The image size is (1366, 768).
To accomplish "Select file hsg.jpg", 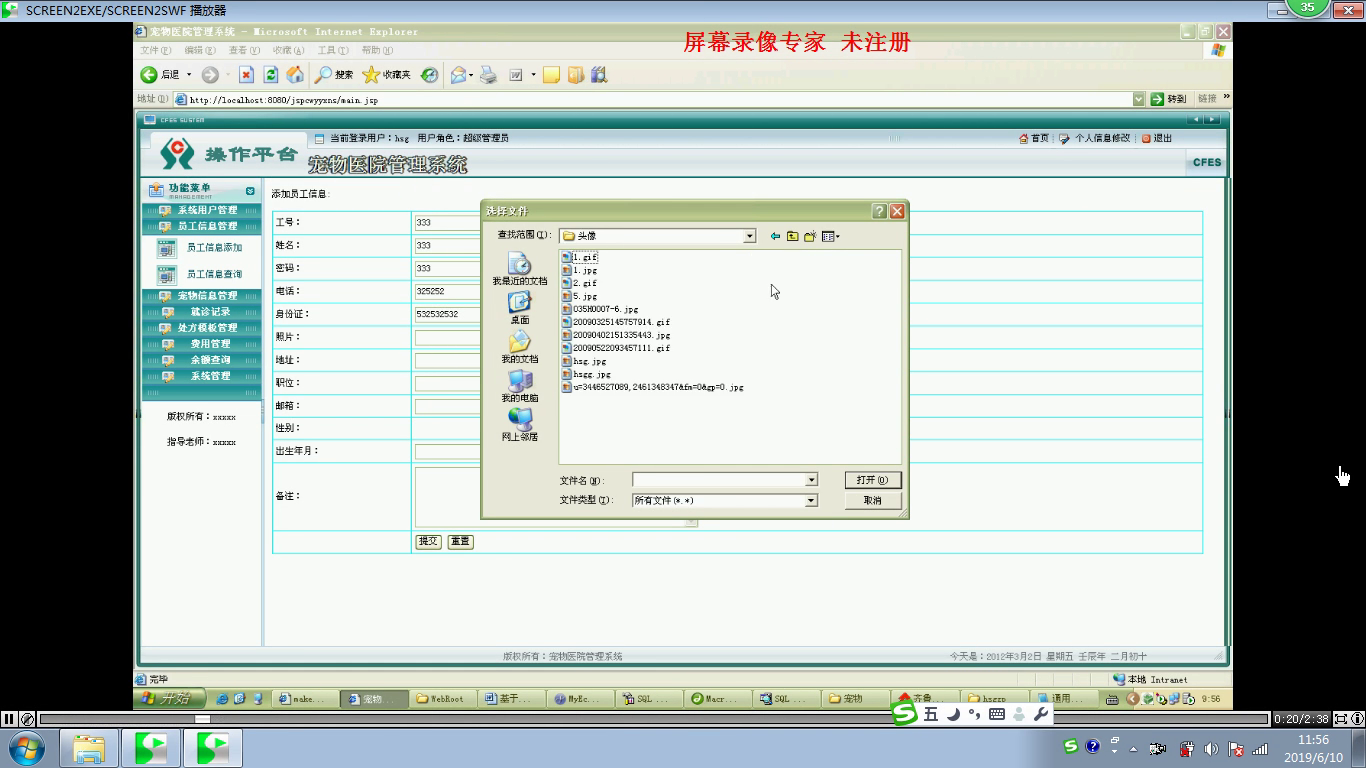I will point(584,362).
